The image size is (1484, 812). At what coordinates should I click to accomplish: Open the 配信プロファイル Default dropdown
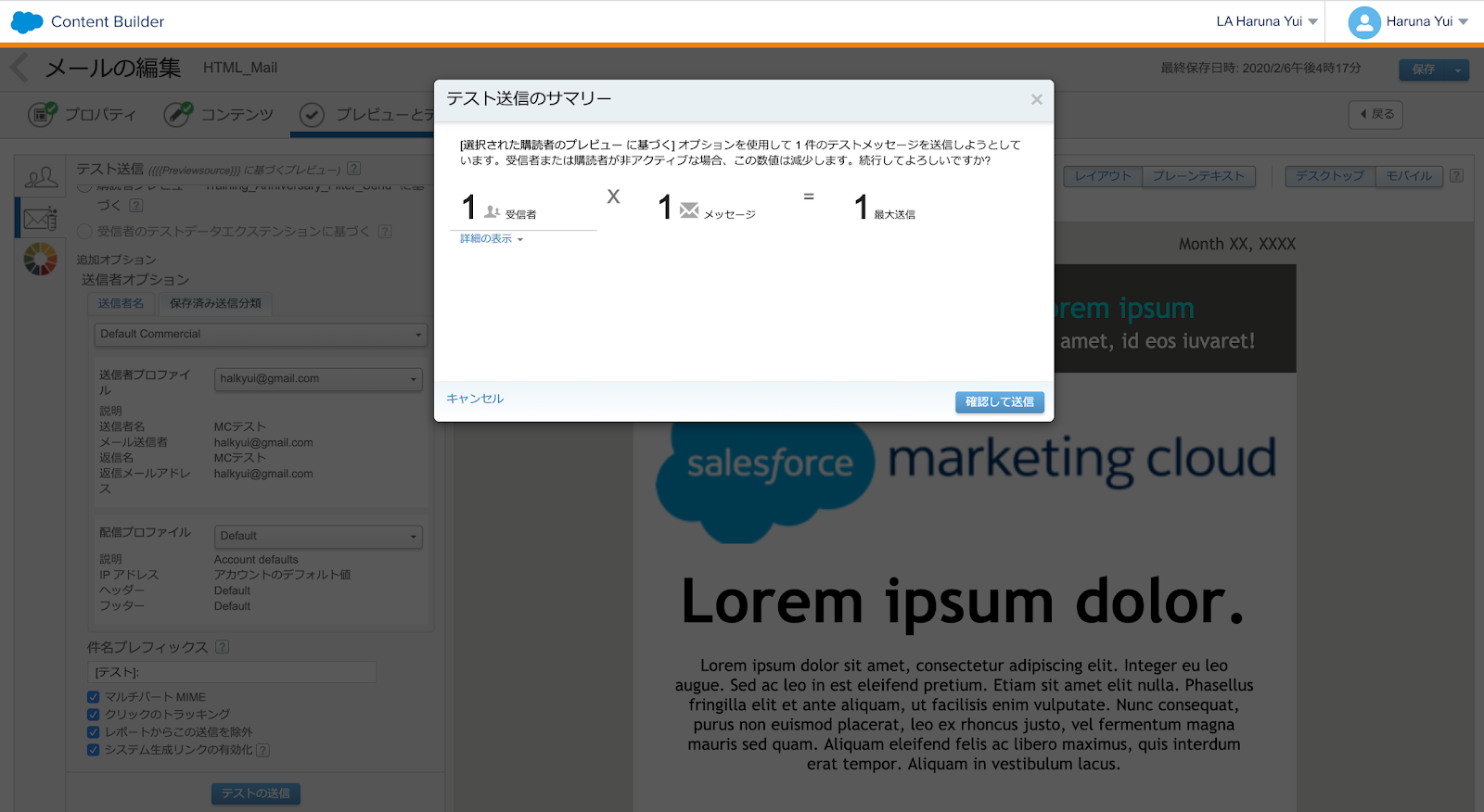318,537
